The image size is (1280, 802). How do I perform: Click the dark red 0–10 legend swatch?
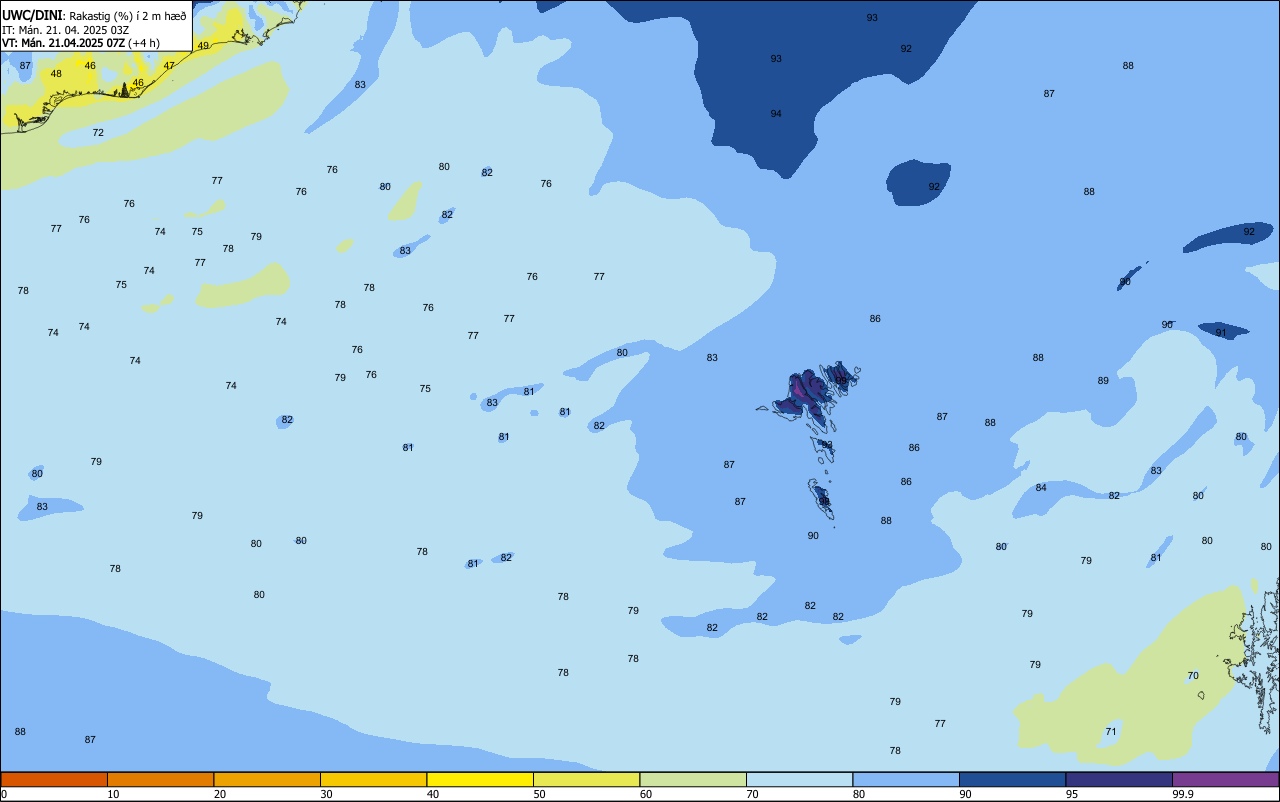pyautogui.click(x=54, y=779)
